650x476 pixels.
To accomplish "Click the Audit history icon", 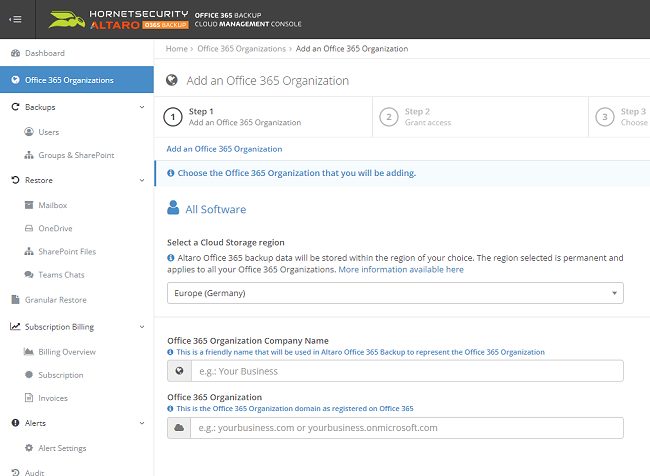I will click(15, 472).
